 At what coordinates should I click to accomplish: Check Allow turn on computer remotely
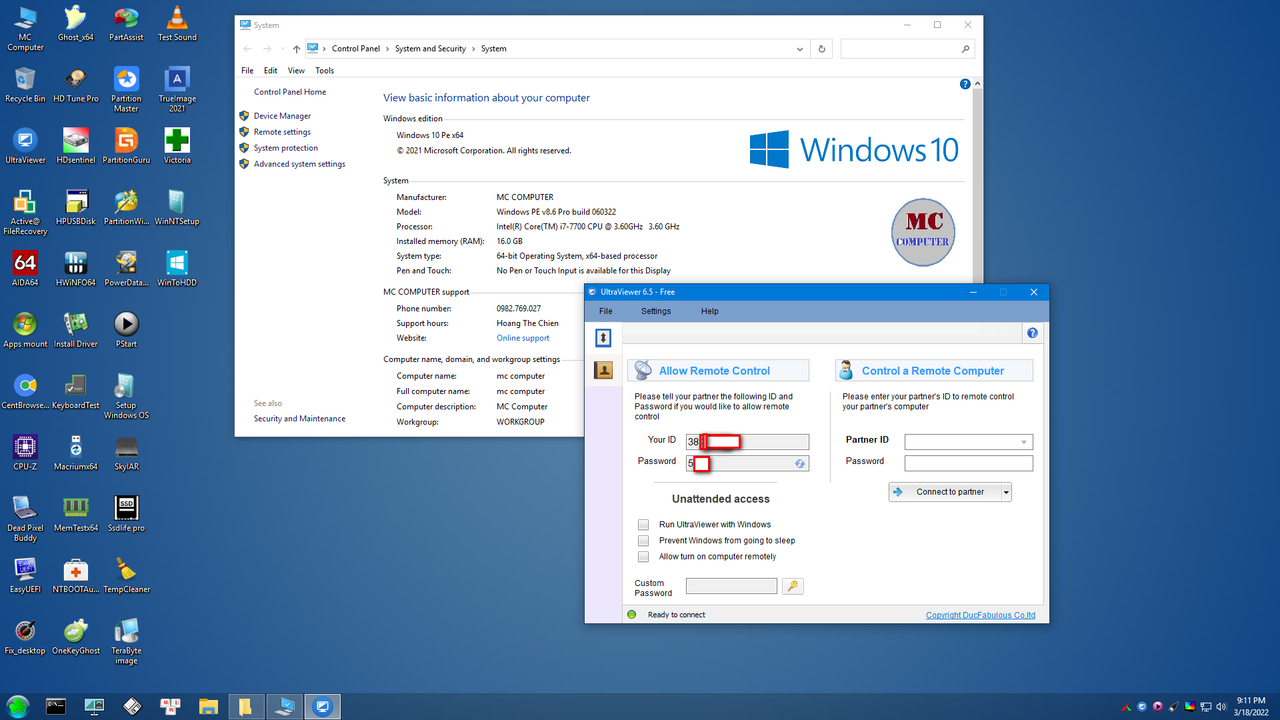point(643,556)
